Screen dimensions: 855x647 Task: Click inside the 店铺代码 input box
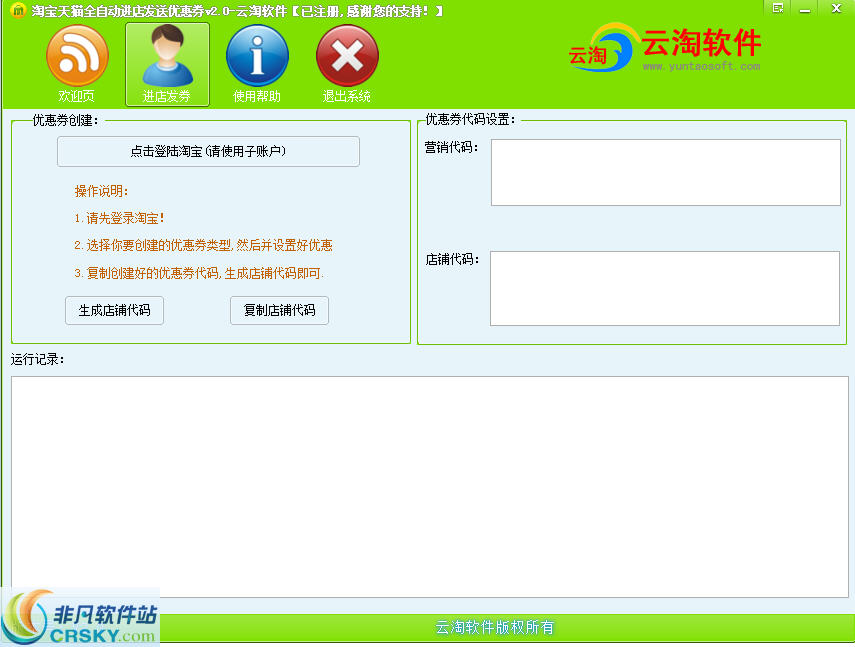pos(665,289)
